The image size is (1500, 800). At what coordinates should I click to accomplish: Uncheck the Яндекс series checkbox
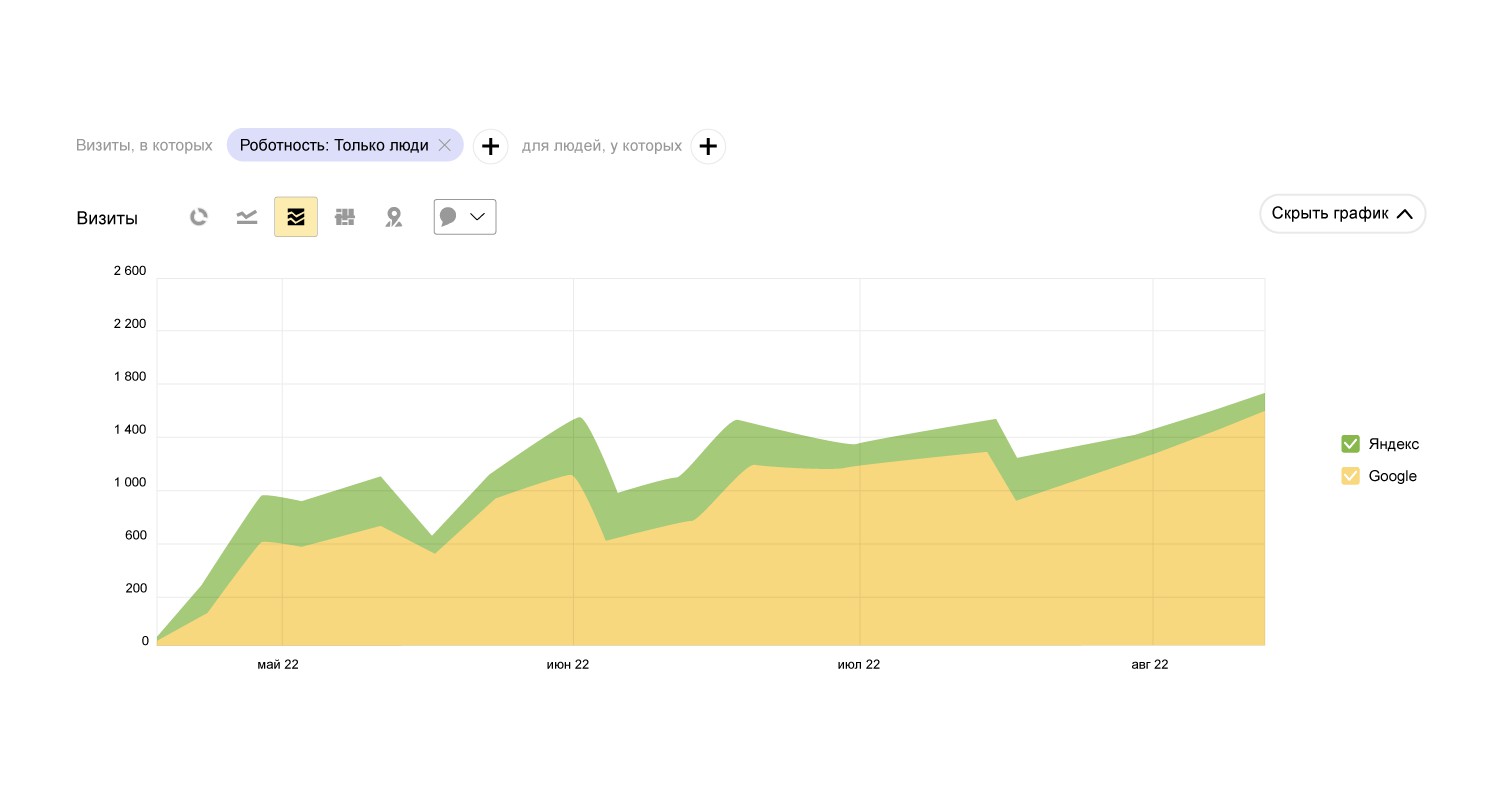1350,444
